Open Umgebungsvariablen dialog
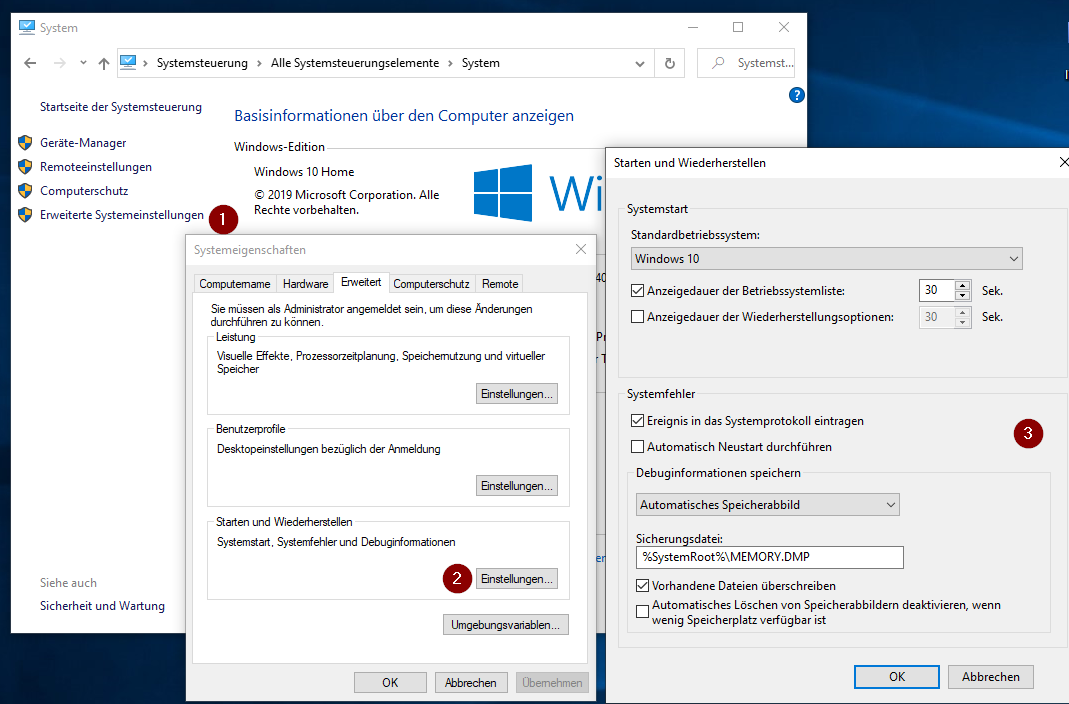 tap(505, 625)
